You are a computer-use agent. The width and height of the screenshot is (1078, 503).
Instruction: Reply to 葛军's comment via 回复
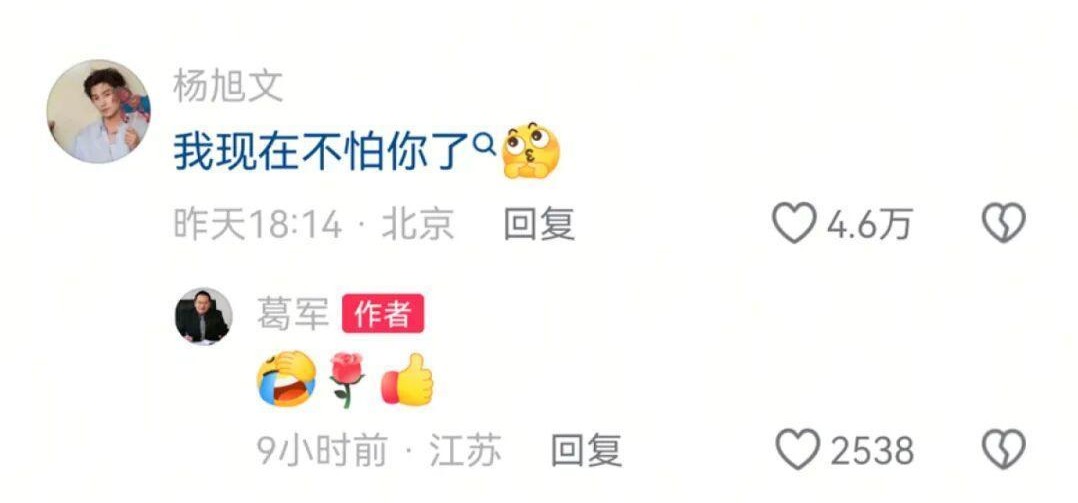(x=586, y=451)
